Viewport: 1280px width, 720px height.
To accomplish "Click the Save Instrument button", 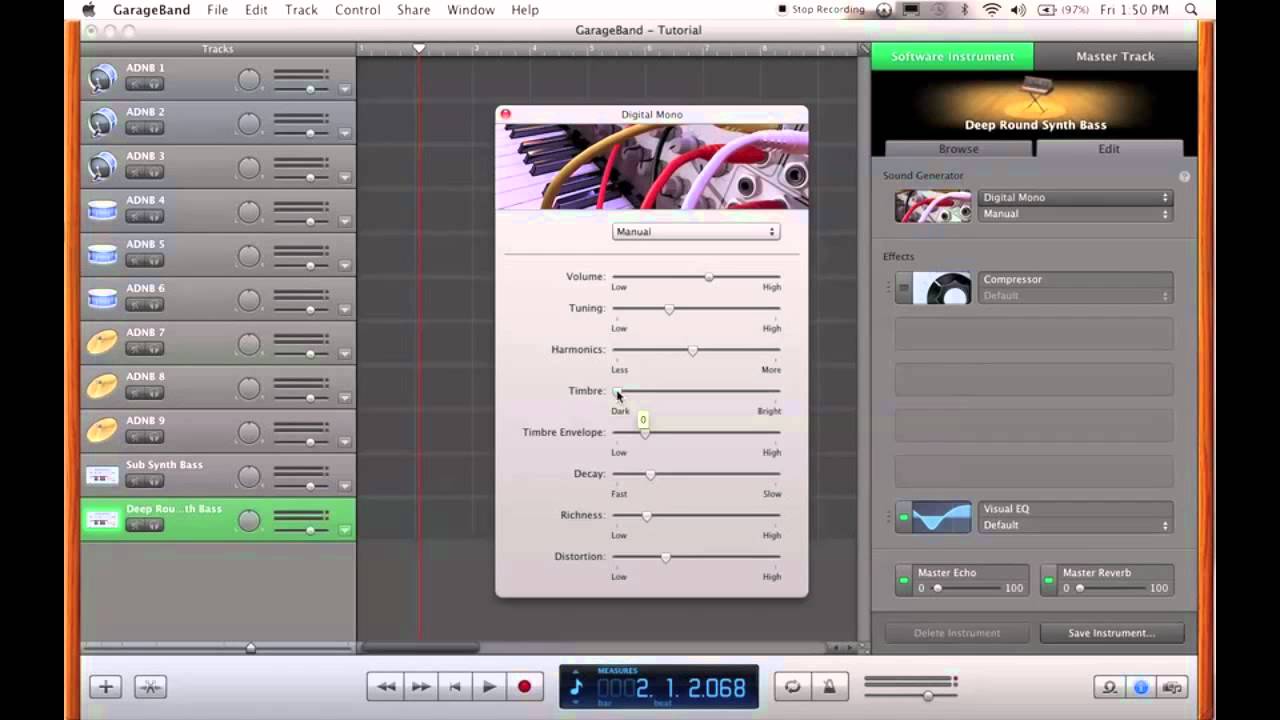I will pos(1112,633).
